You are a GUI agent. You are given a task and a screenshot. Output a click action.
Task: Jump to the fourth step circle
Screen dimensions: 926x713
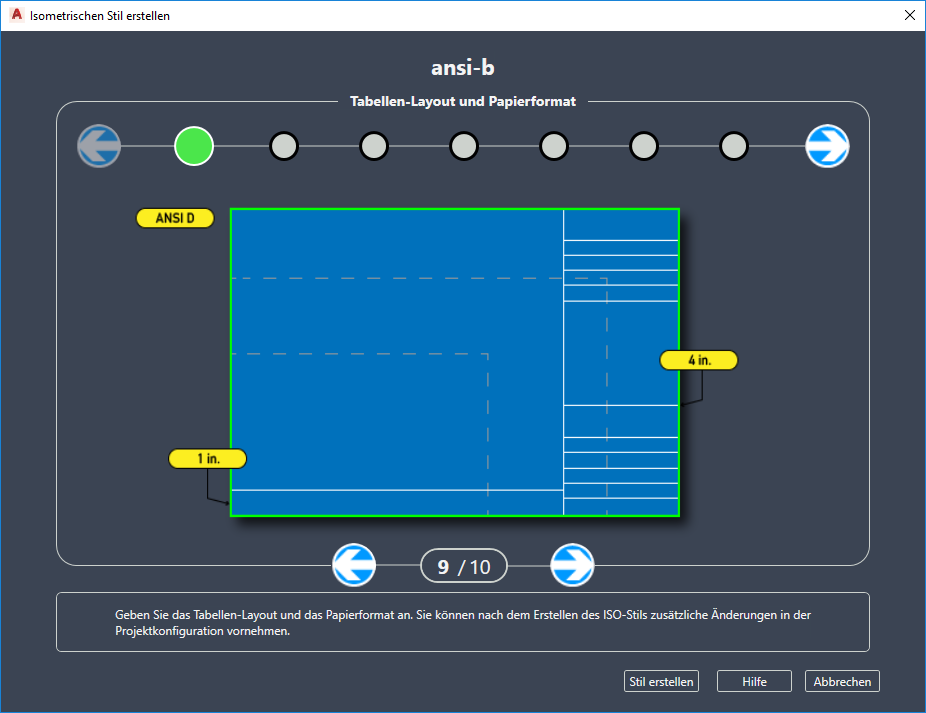pos(464,146)
